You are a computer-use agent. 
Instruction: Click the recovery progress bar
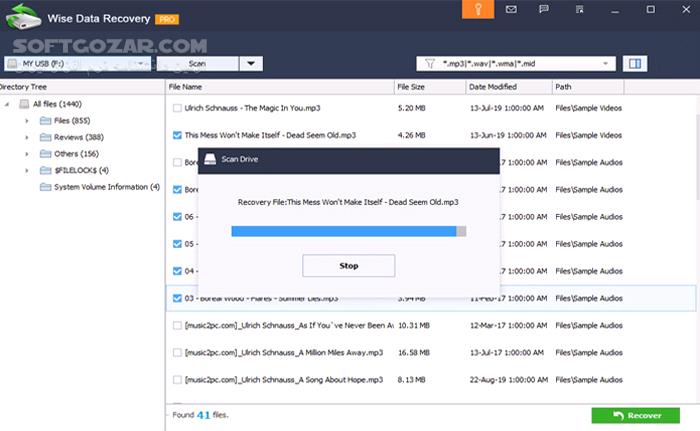349,231
